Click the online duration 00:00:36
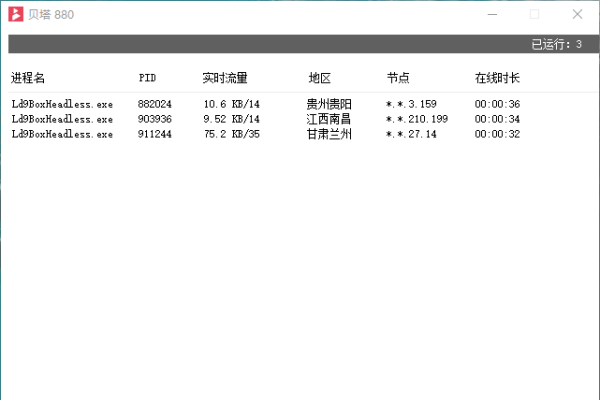 click(x=497, y=104)
